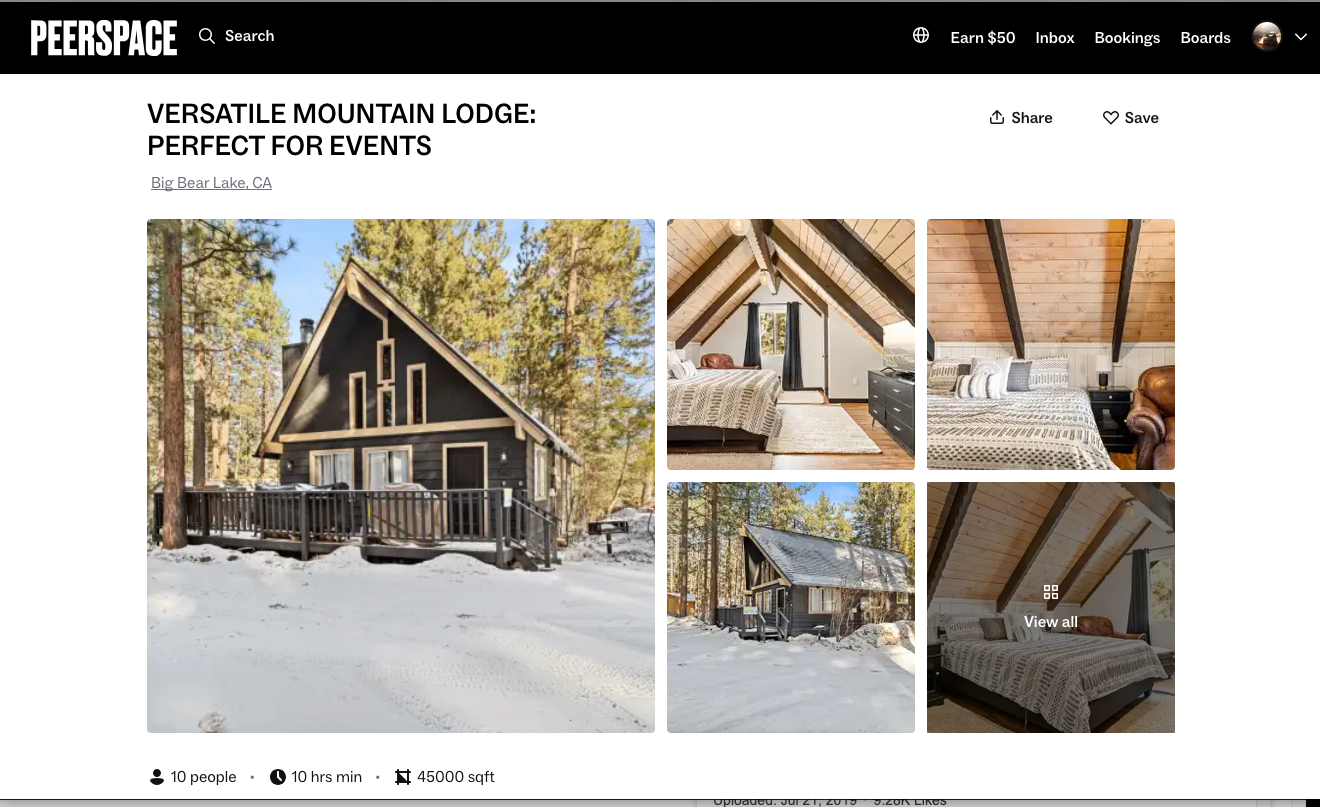Open the bedroom with black curtains photo

(x=791, y=344)
